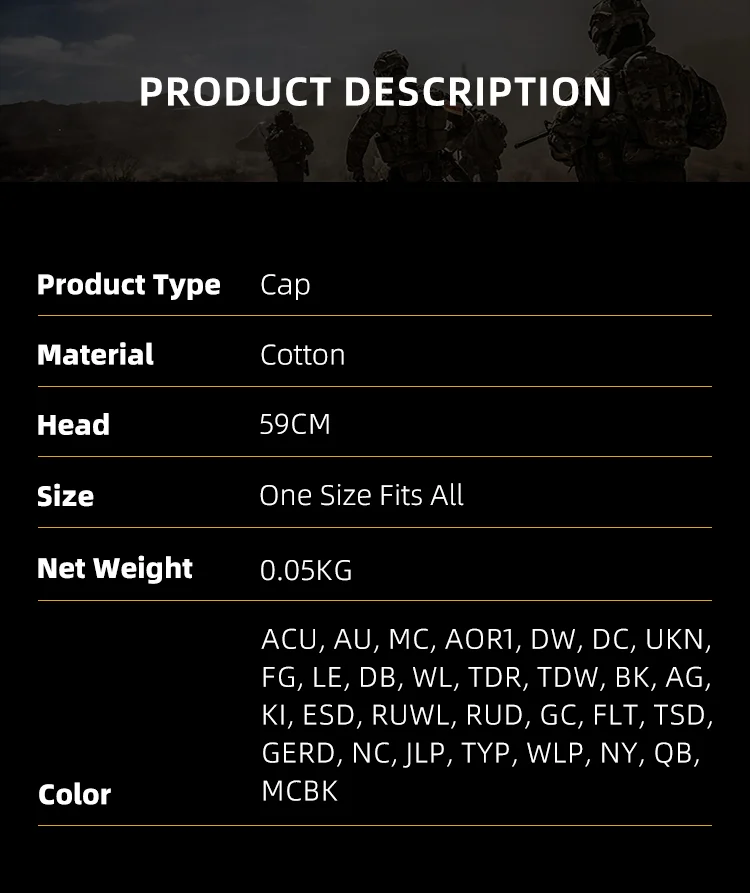Click the soldiers banner image
This screenshot has width=750, height=893.
[375, 91]
